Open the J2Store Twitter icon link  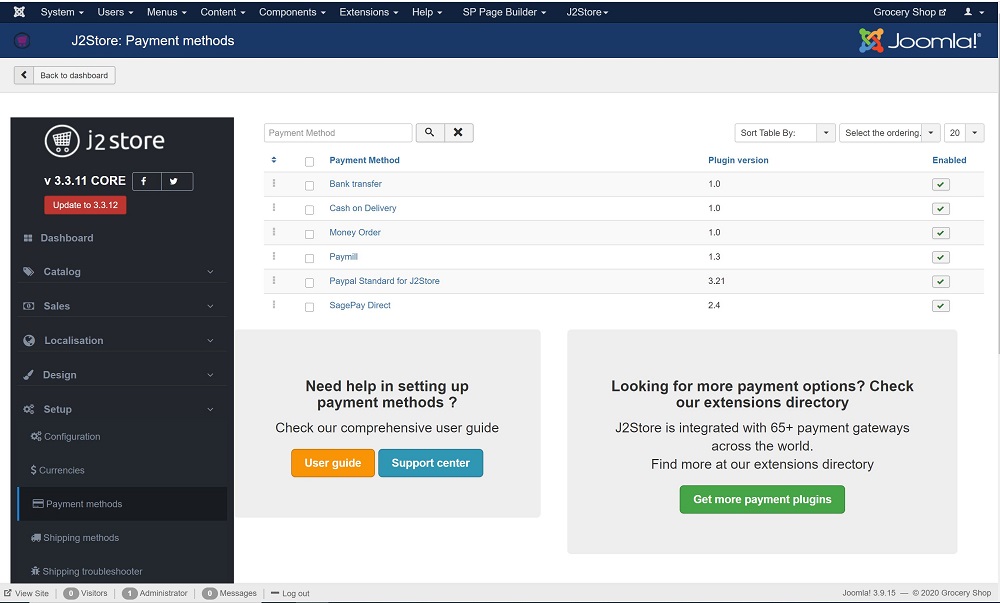pyautogui.click(x=174, y=181)
